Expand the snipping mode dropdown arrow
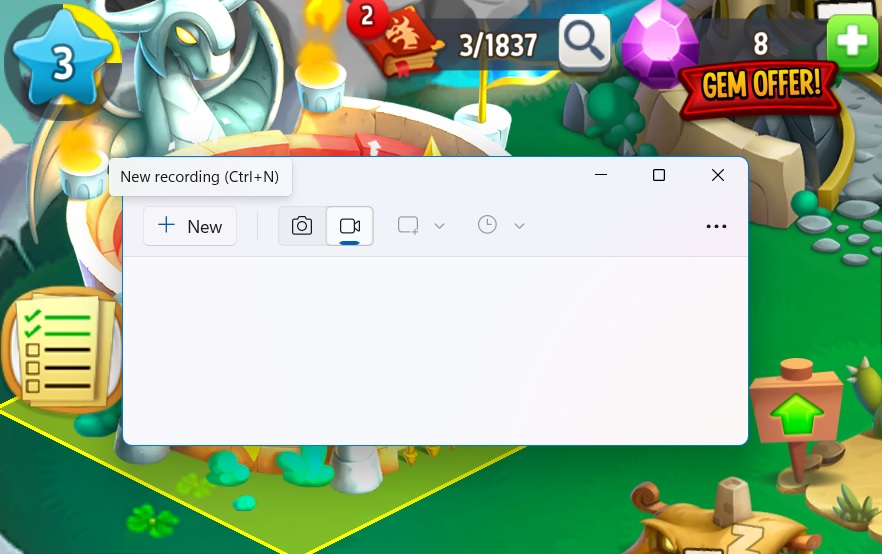Viewport: 882px width, 554px height. (x=439, y=226)
